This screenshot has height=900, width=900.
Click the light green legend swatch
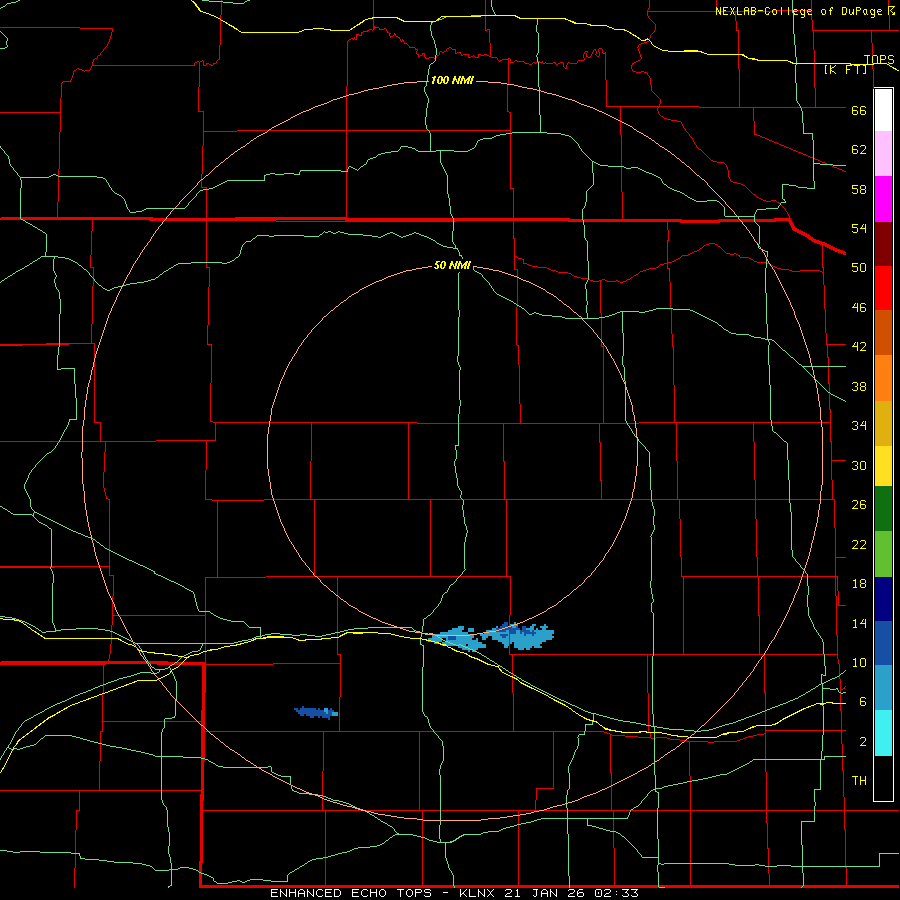click(x=883, y=554)
